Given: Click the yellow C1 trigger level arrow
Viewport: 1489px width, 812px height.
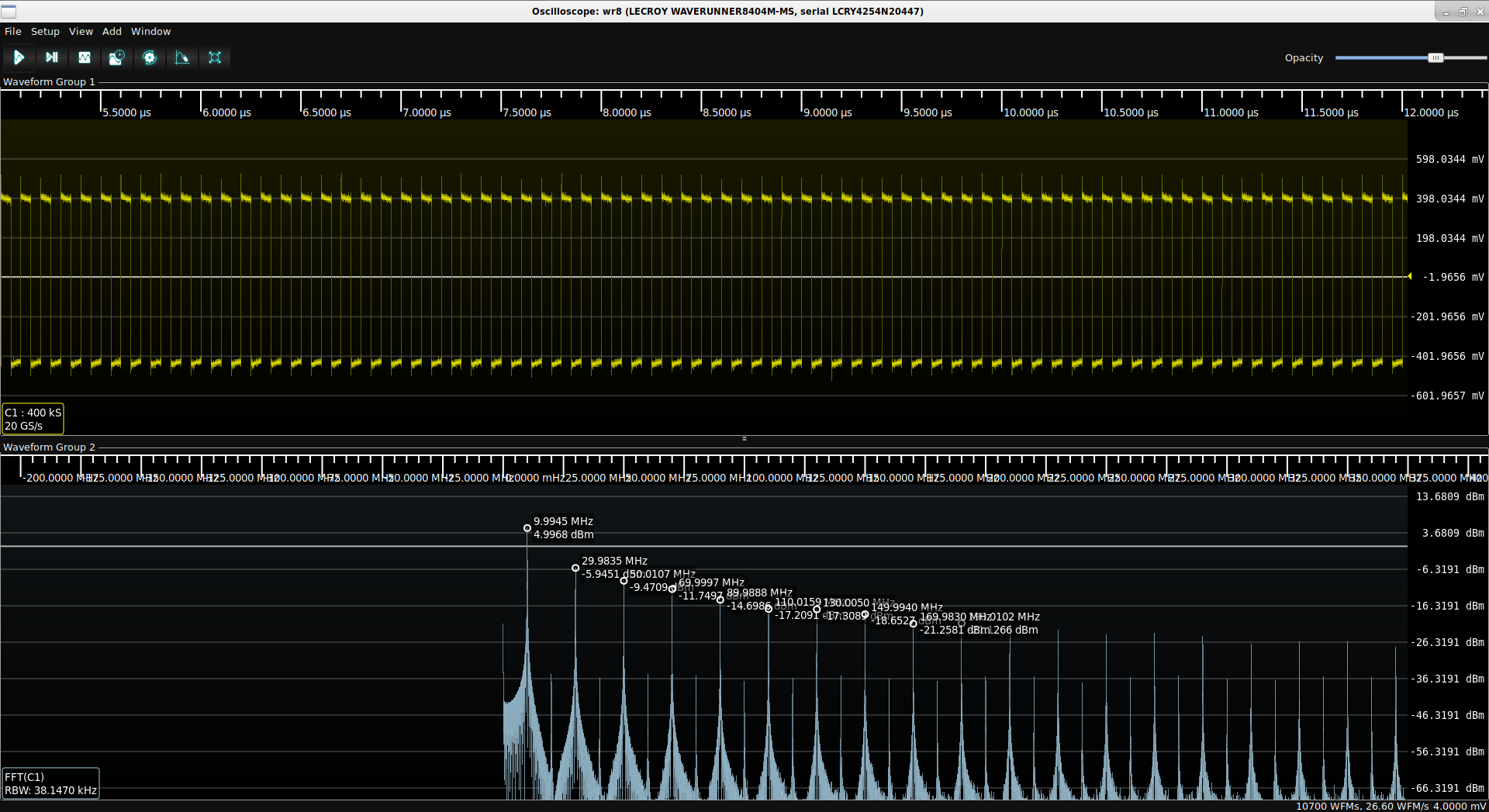Looking at the screenshot, I should click(x=1409, y=277).
